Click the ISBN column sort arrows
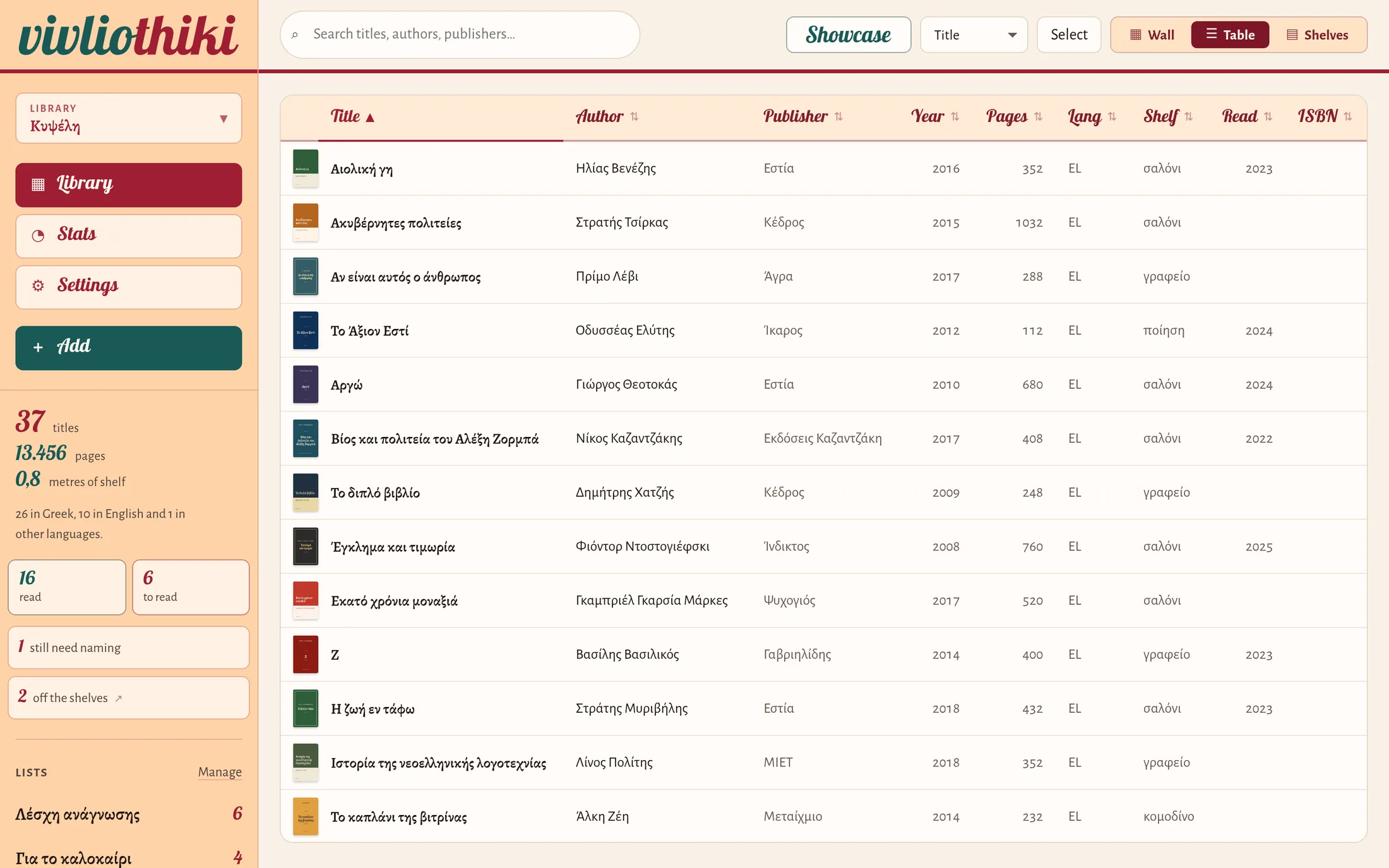 [x=1348, y=117]
